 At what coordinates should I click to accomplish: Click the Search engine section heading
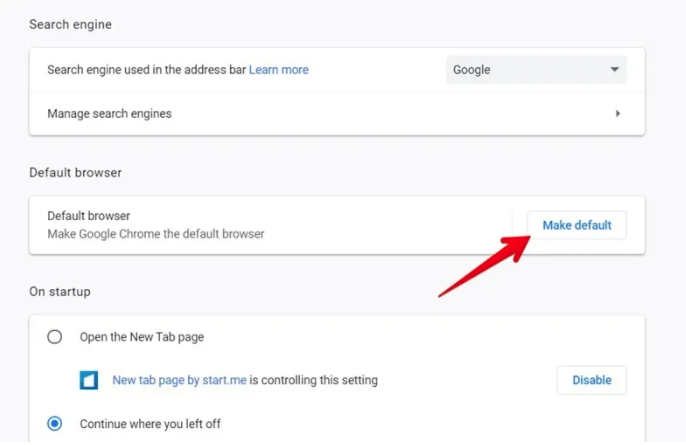point(70,25)
